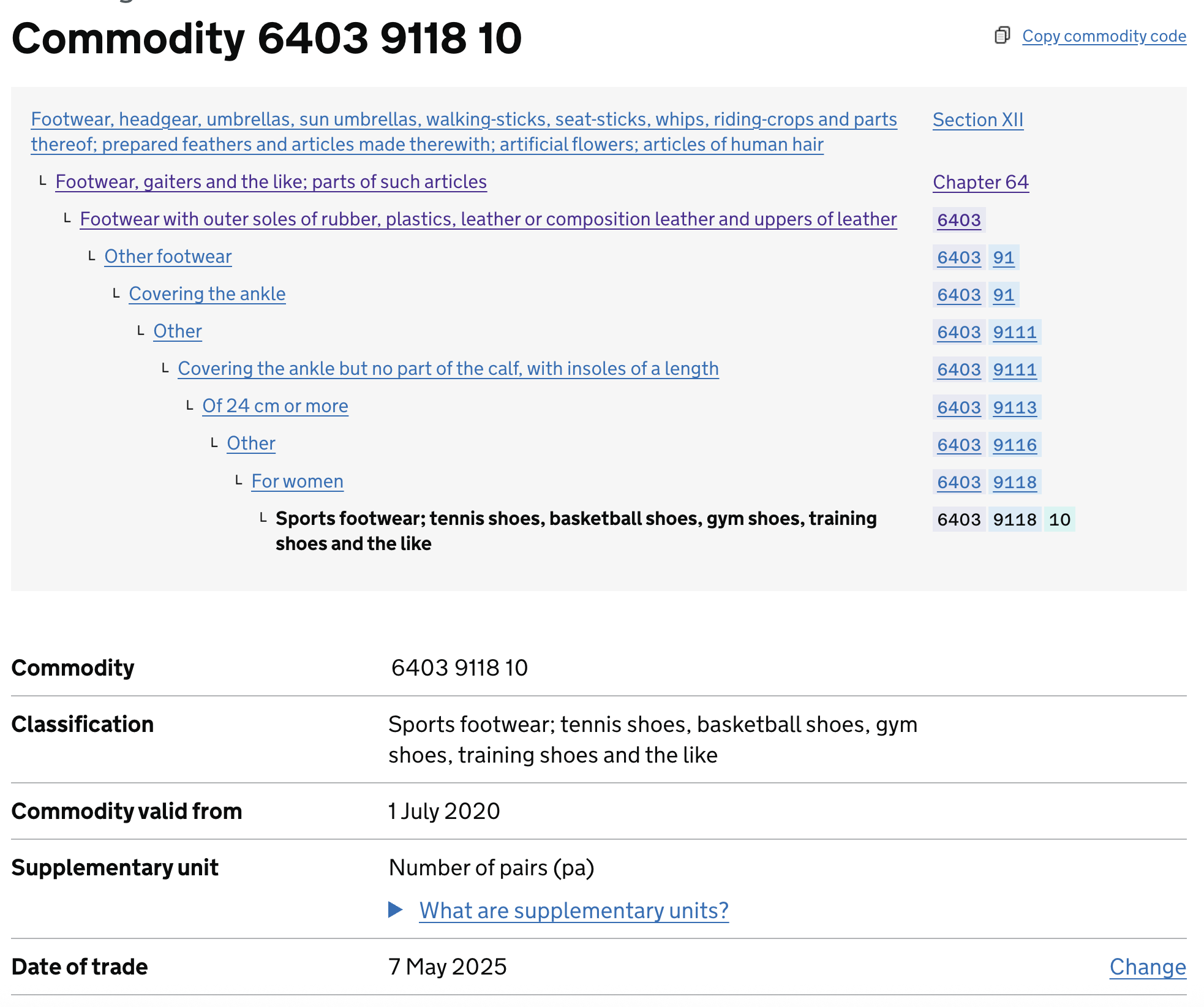
Task: Open the 'Covering the ankle' classification
Action: [x=207, y=294]
